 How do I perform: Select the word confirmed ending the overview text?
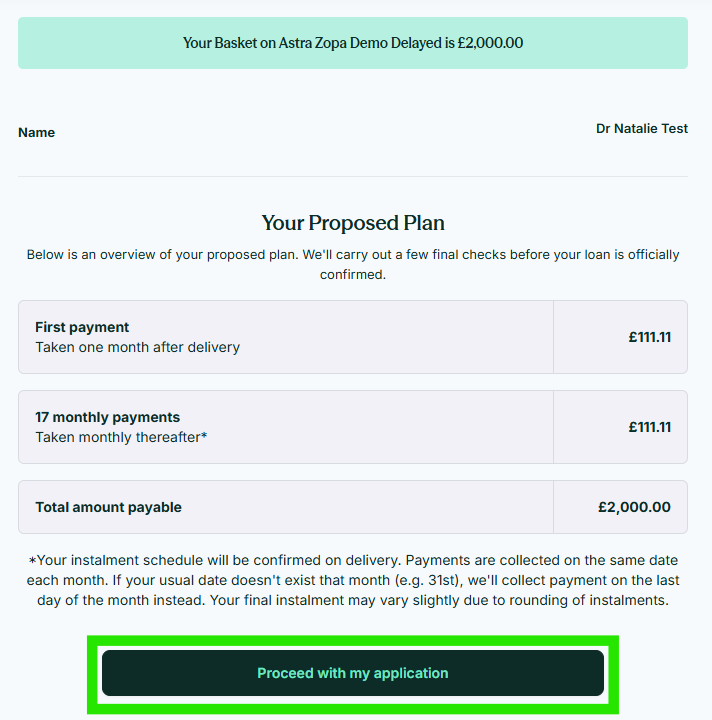353,274
